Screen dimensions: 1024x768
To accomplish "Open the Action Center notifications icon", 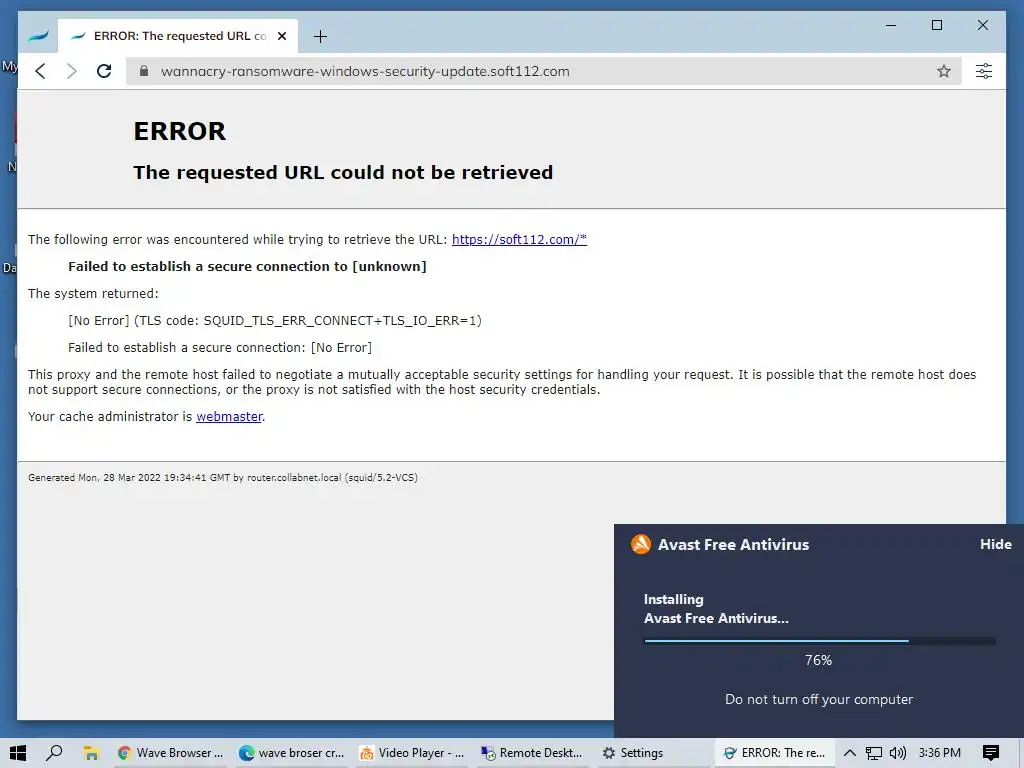I will (x=991, y=753).
